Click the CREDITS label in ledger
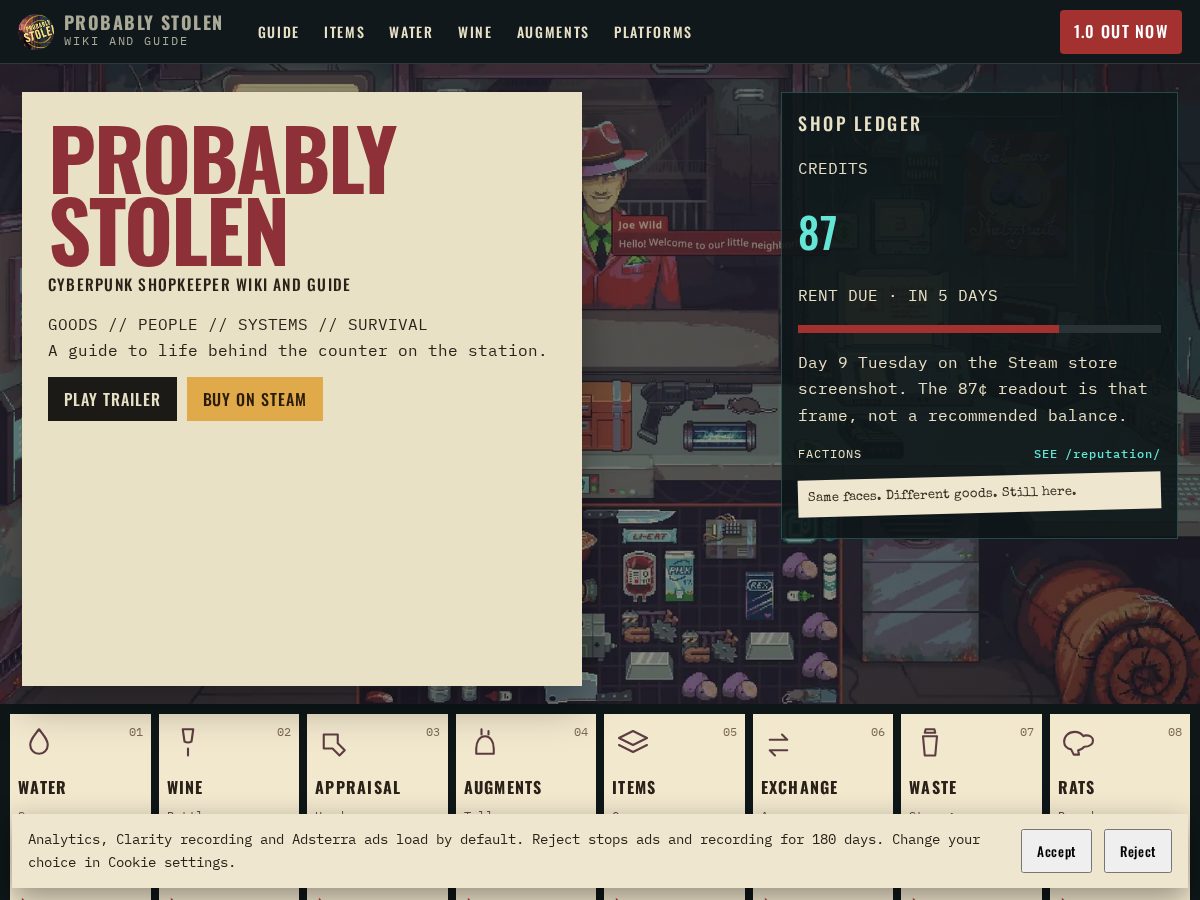The image size is (1200, 900). click(x=833, y=169)
